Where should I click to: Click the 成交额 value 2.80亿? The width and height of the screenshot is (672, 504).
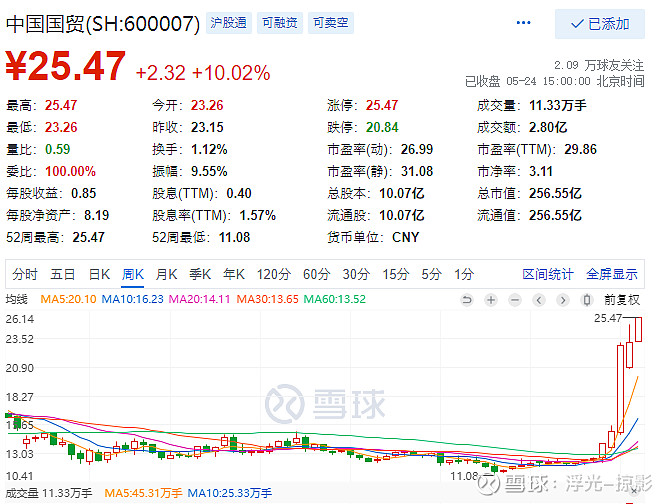(x=548, y=127)
